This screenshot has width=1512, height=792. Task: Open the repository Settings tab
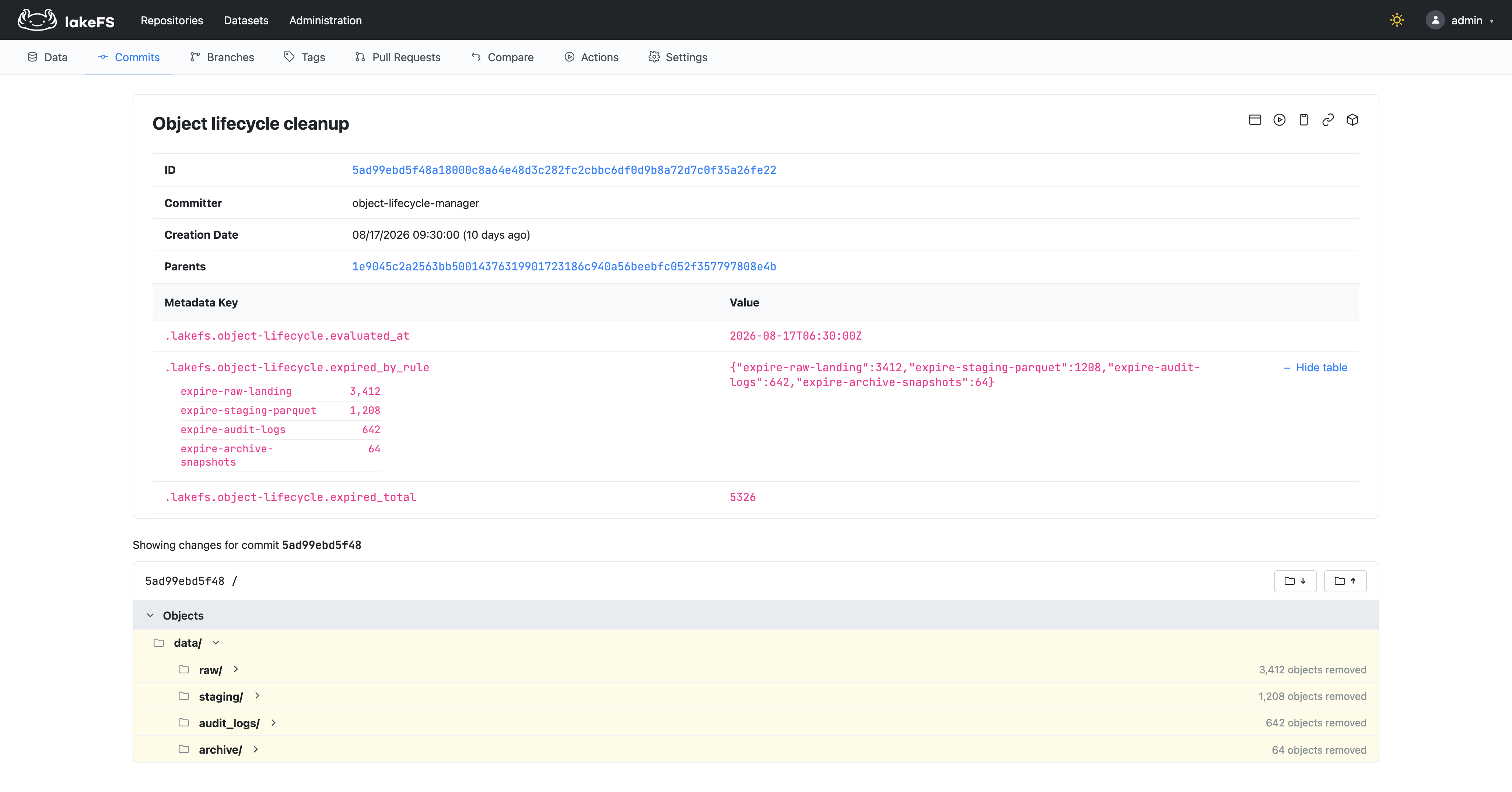click(678, 57)
